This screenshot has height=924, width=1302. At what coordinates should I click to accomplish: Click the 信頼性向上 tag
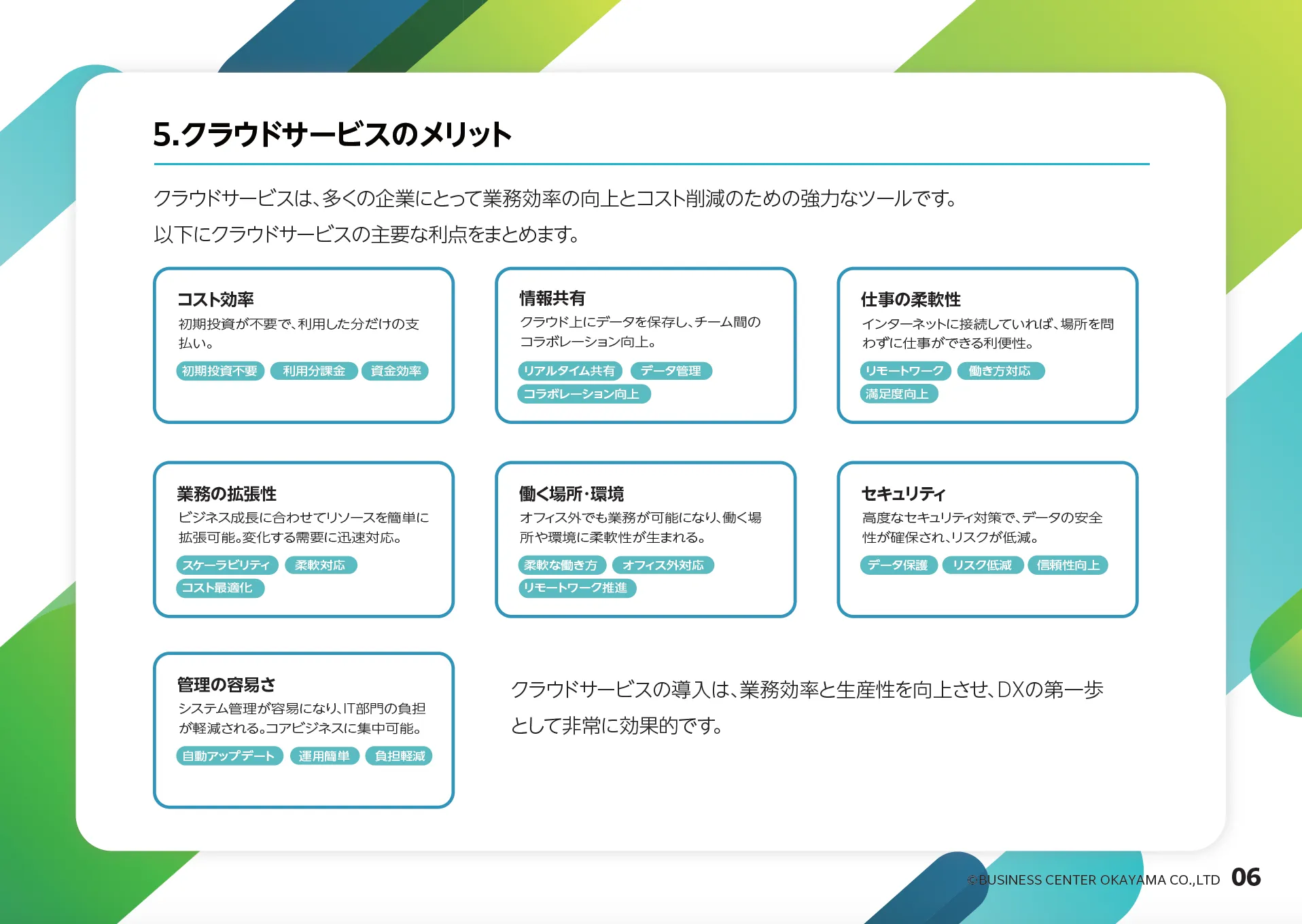tap(1068, 565)
